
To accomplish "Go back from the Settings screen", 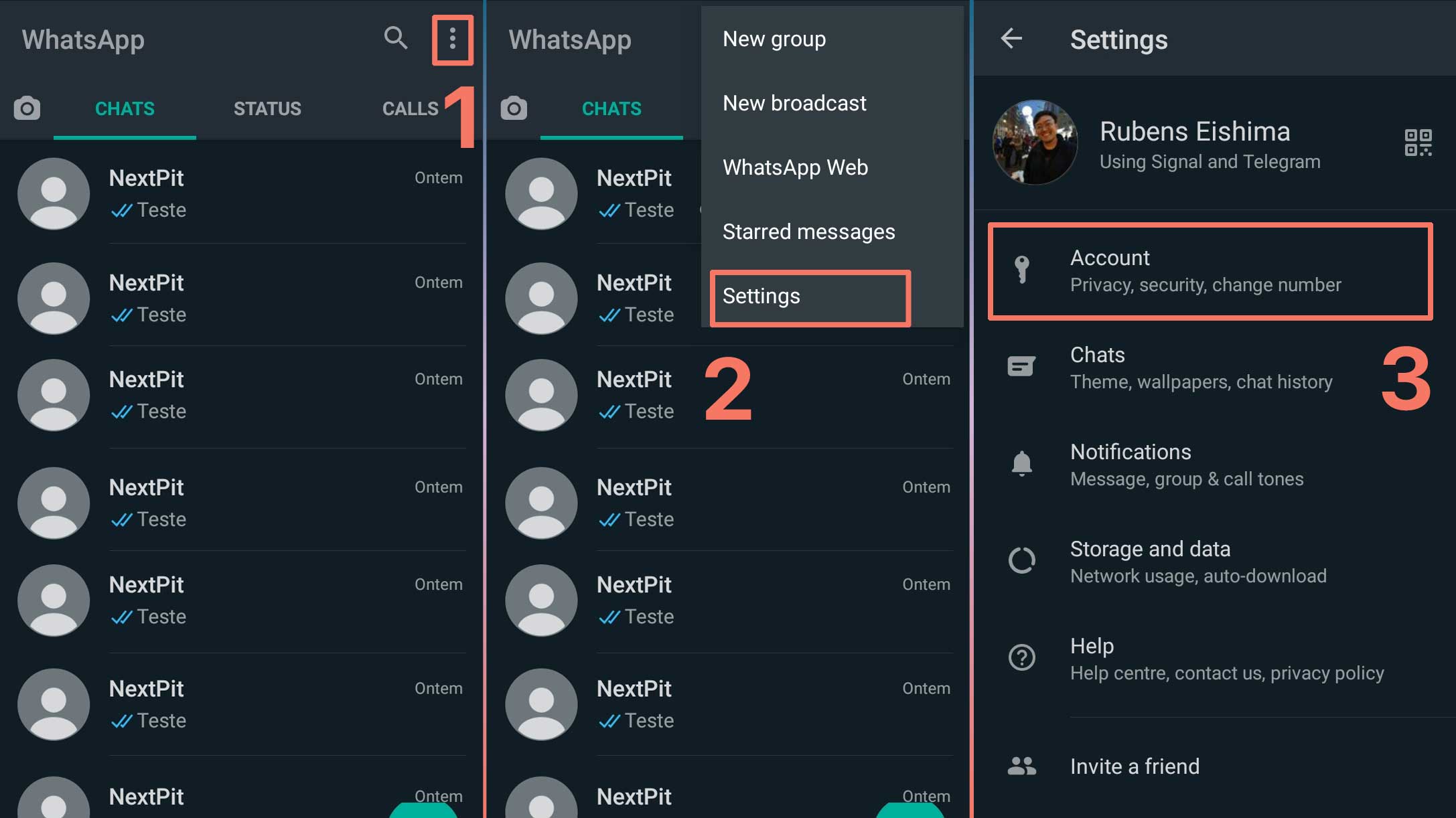I will tap(1011, 38).
